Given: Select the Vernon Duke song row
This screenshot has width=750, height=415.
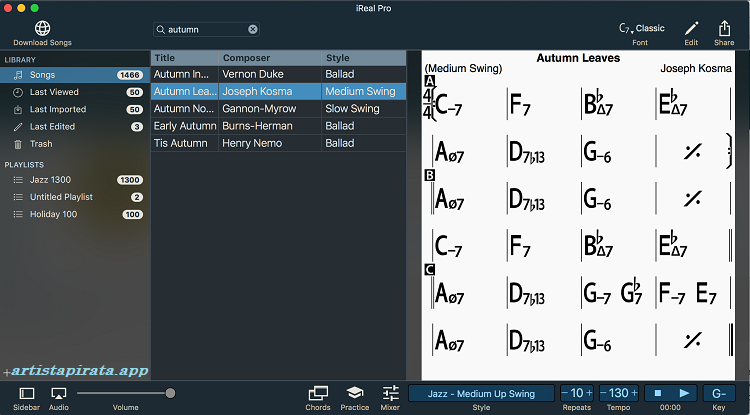Looking at the screenshot, I should [x=278, y=74].
